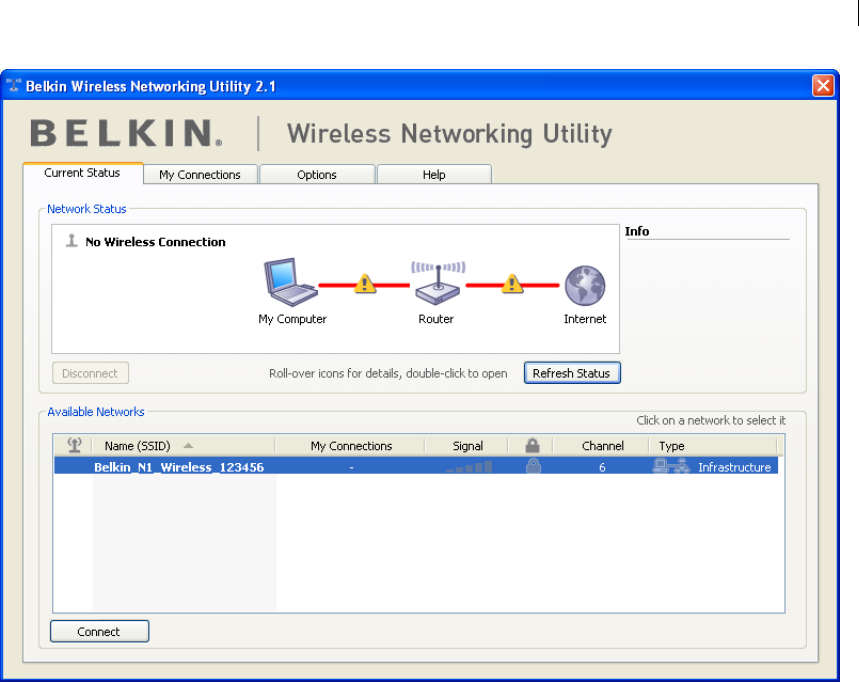
Task: Click the antenna icon column header
Action: coord(74,445)
